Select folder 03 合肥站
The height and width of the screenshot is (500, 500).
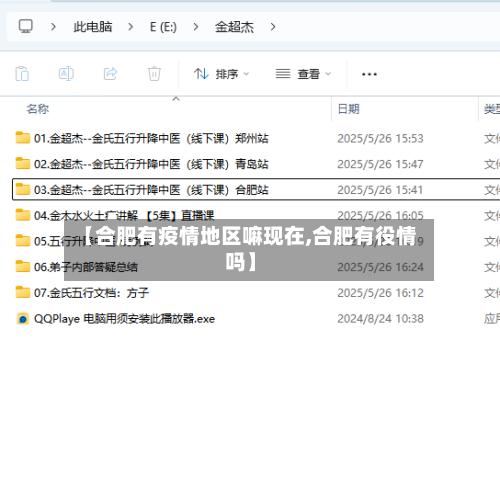pos(151,190)
